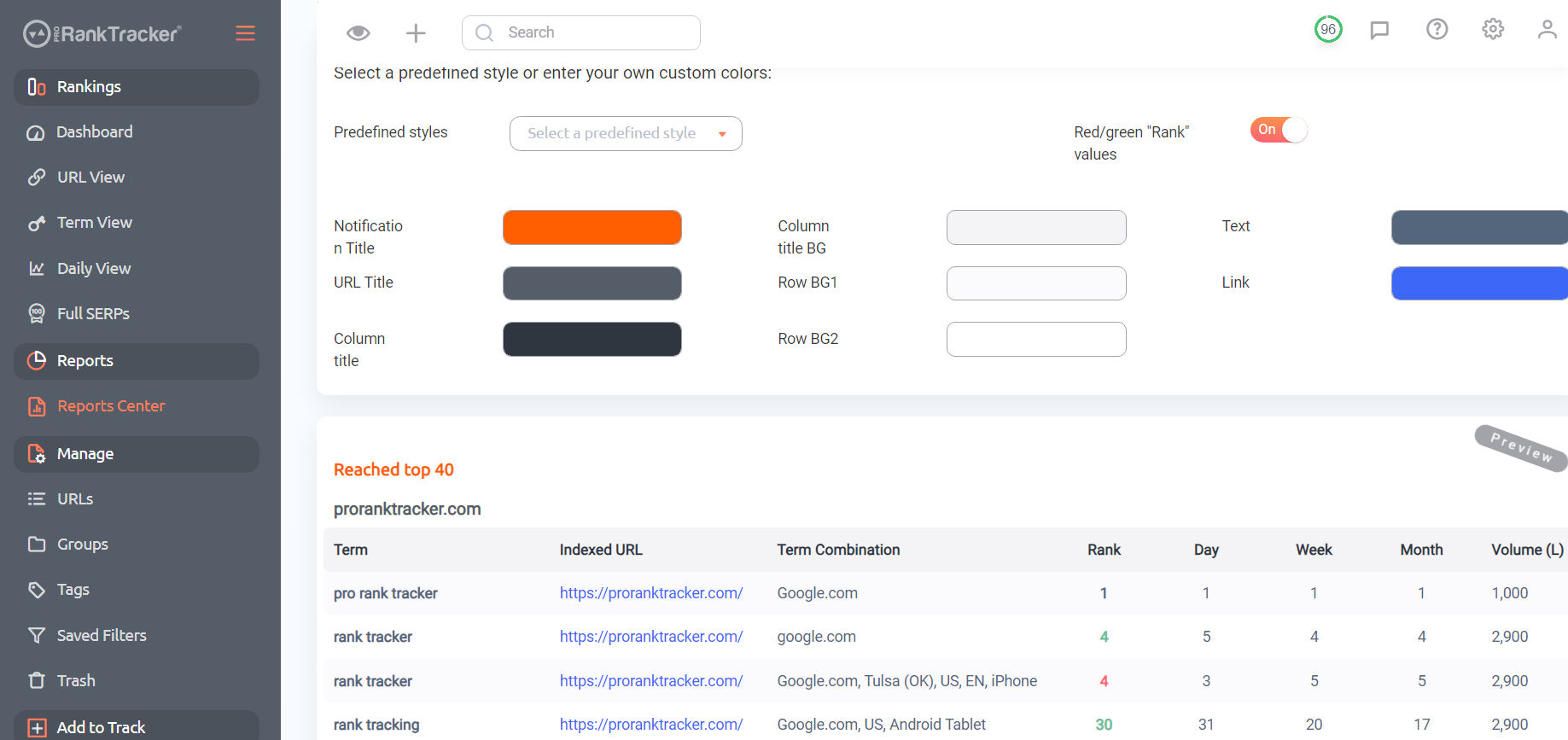The height and width of the screenshot is (740, 1568).
Task: Open proranktracker.com link in pro rank tracker row
Action: click(651, 593)
